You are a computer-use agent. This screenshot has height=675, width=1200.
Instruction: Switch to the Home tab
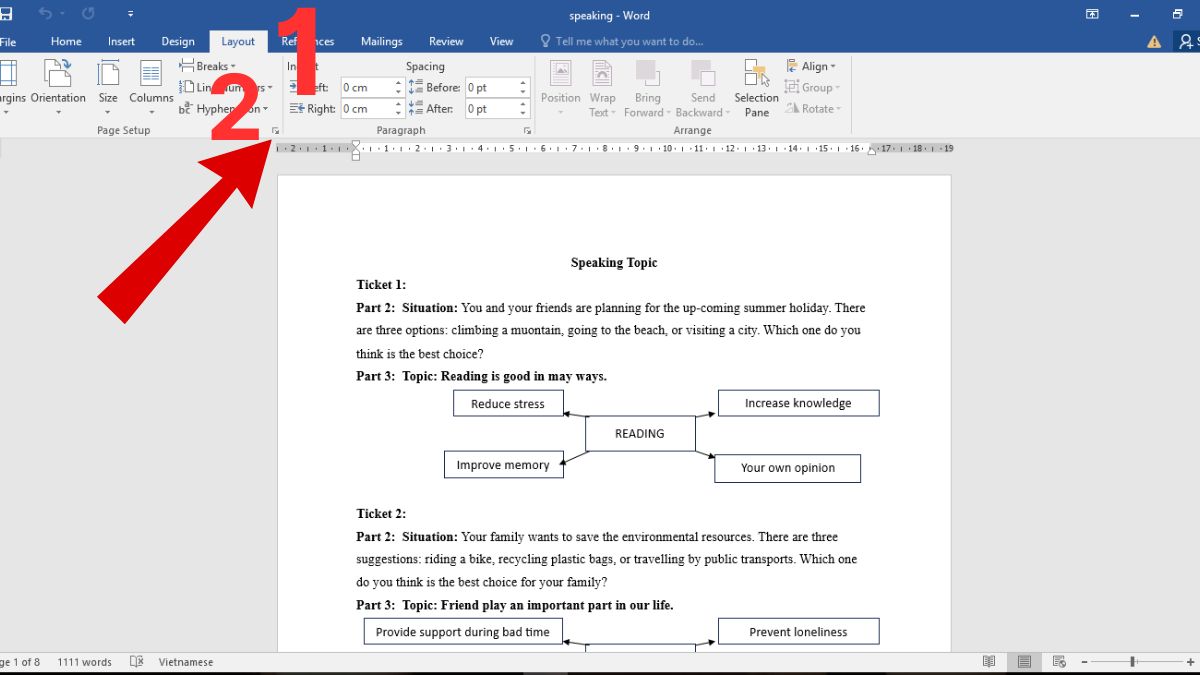(66, 42)
